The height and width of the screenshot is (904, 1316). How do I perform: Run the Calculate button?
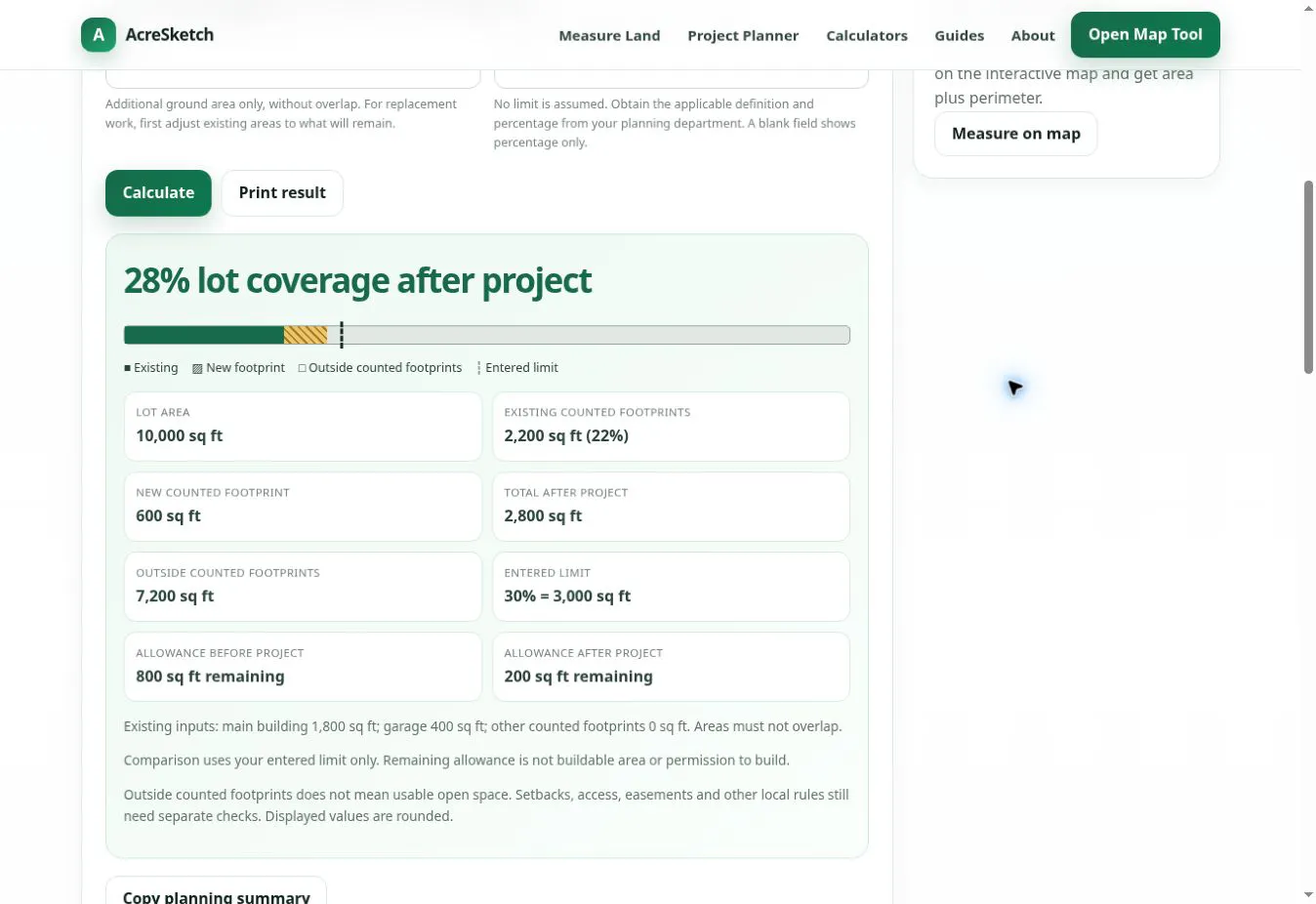pos(158,193)
